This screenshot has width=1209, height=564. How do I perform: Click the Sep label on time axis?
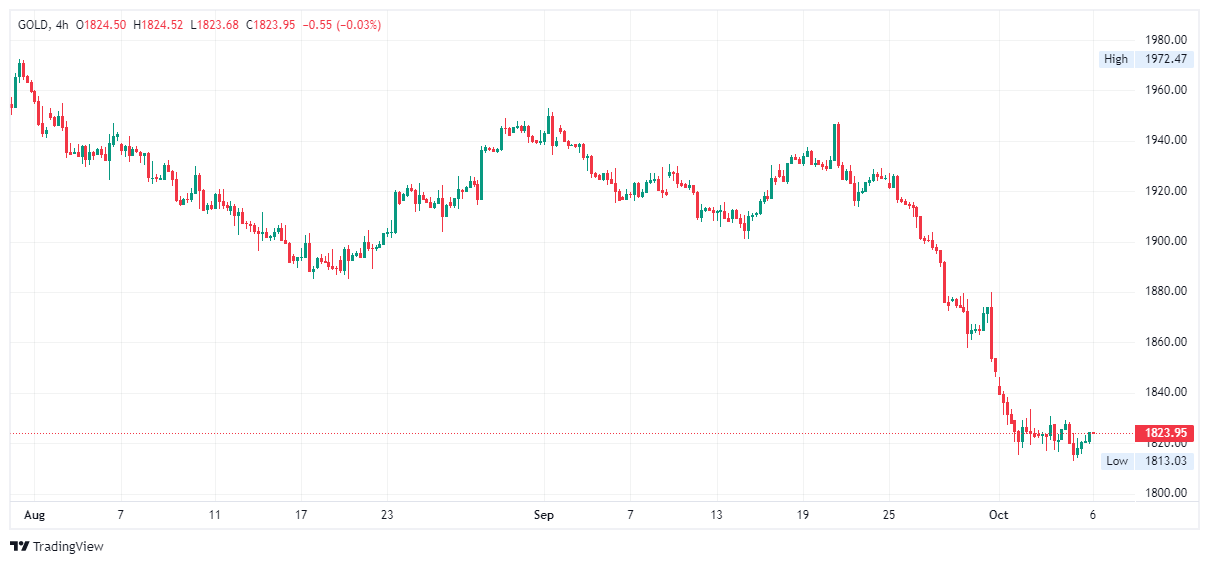tap(544, 515)
